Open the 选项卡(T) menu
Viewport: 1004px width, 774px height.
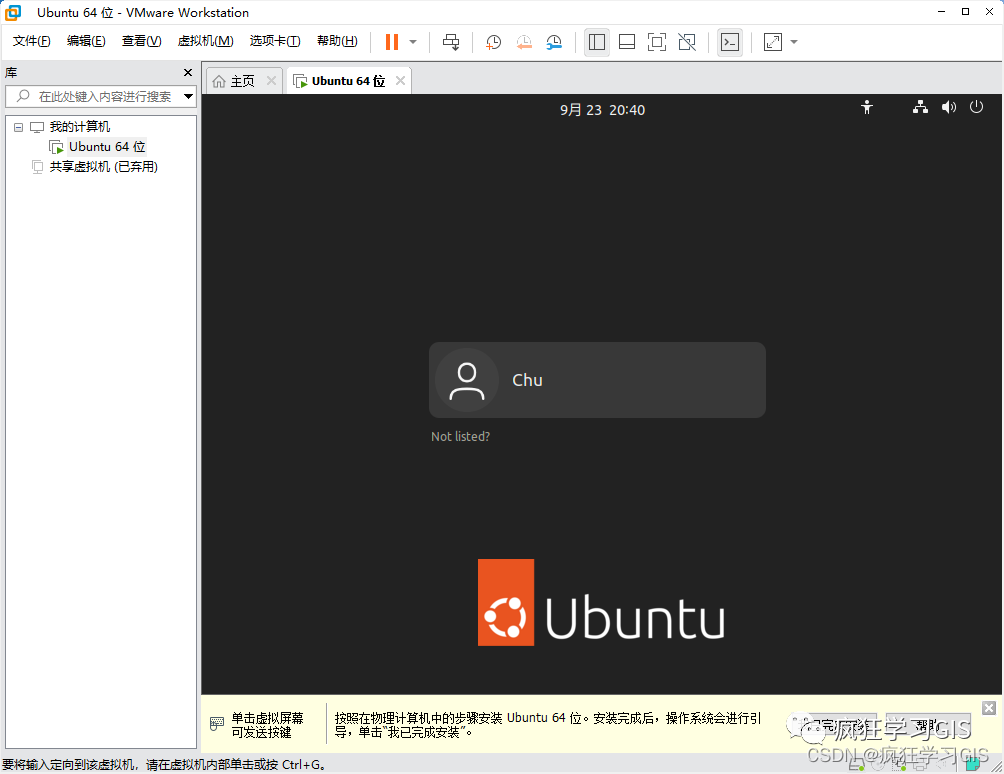[x=275, y=41]
